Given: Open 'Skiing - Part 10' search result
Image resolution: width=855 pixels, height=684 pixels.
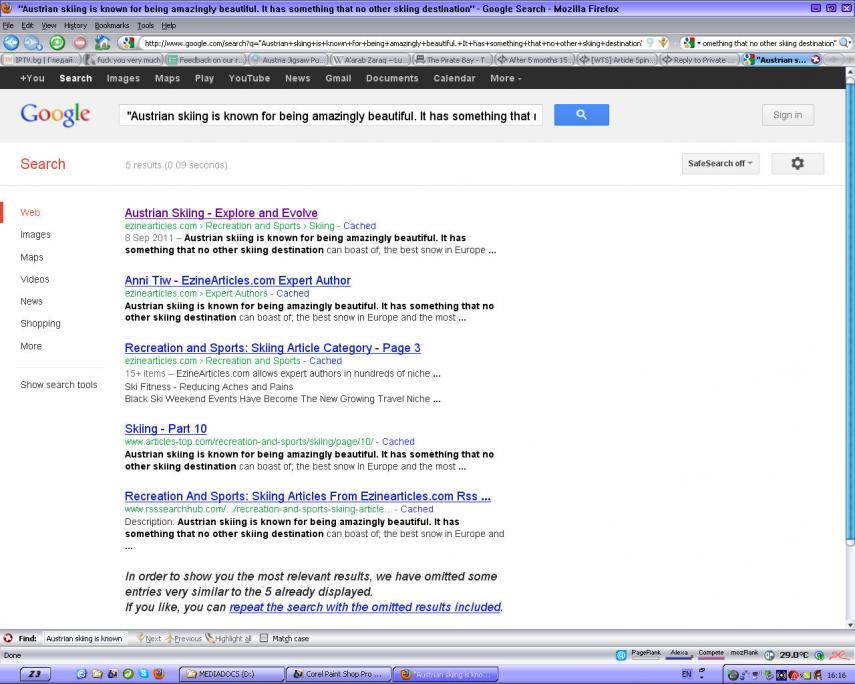Looking at the screenshot, I should click(x=166, y=429).
